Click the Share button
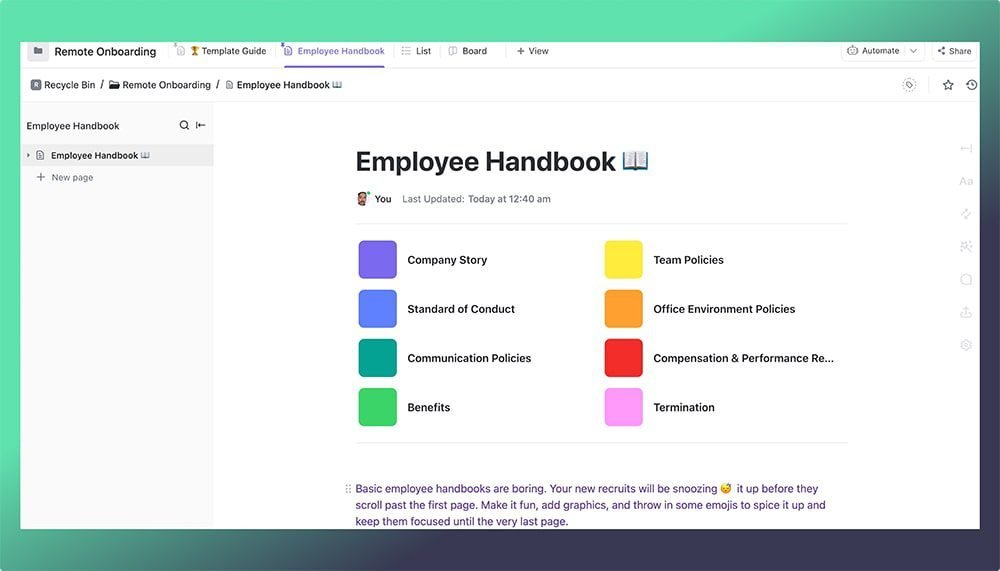Screen dimensions: 1000x571 [955, 51]
